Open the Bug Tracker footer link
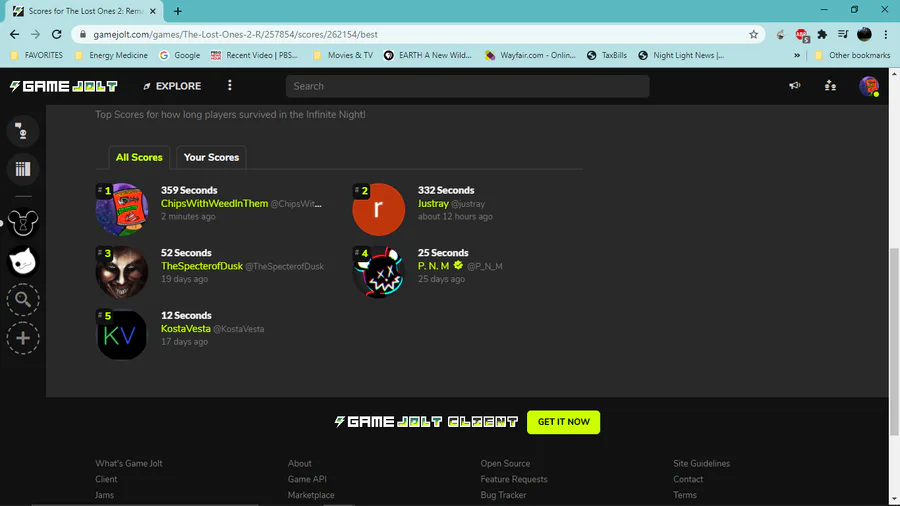This screenshot has width=900, height=506. tap(503, 495)
